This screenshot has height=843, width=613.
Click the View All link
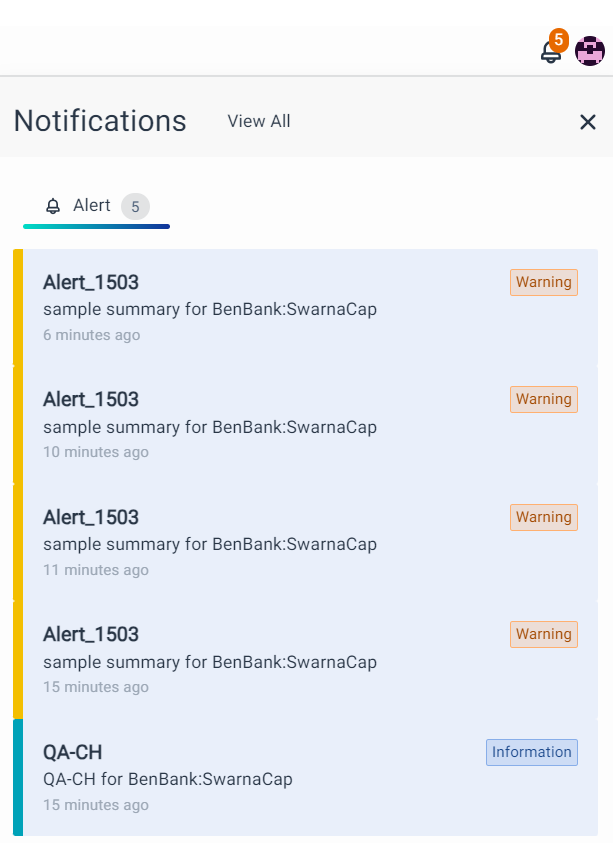click(259, 121)
